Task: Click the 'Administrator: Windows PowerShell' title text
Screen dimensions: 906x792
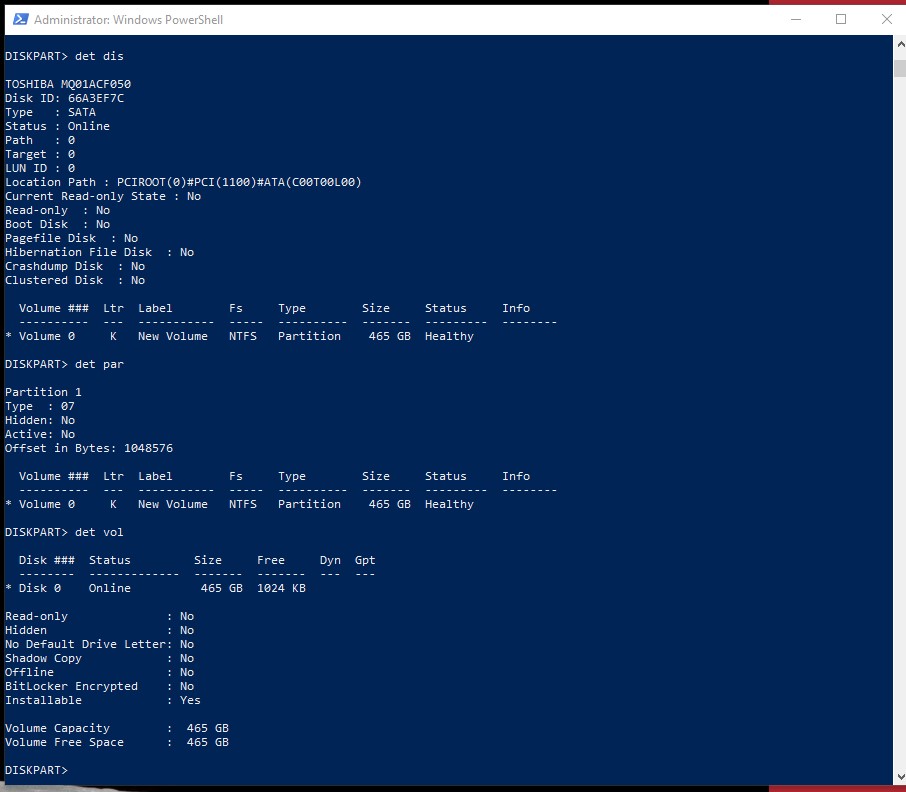Action: click(x=128, y=20)
